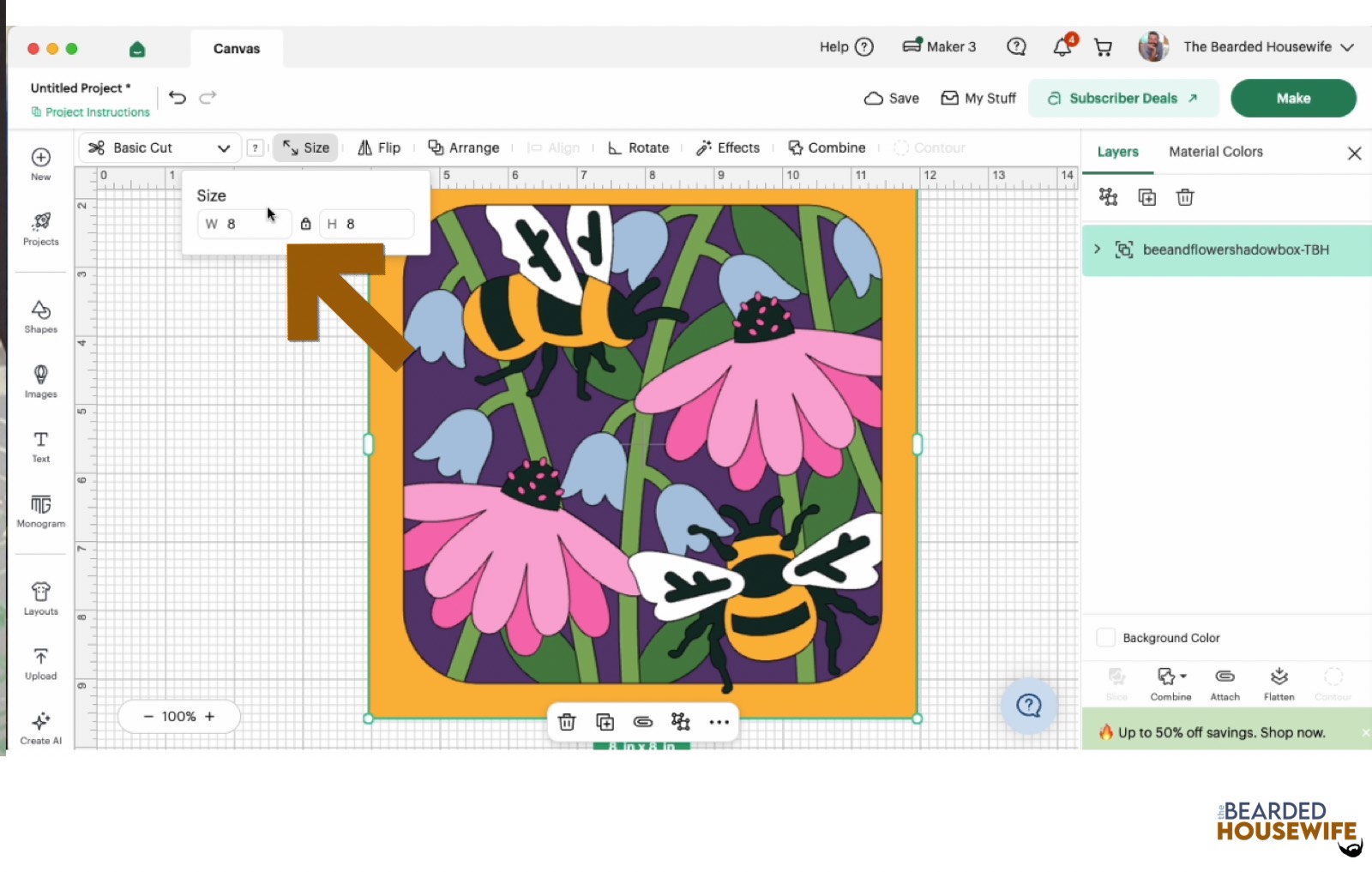Open the chat help bubble in top bar
Screen dimensions: 1372x872
(1016, 46)
